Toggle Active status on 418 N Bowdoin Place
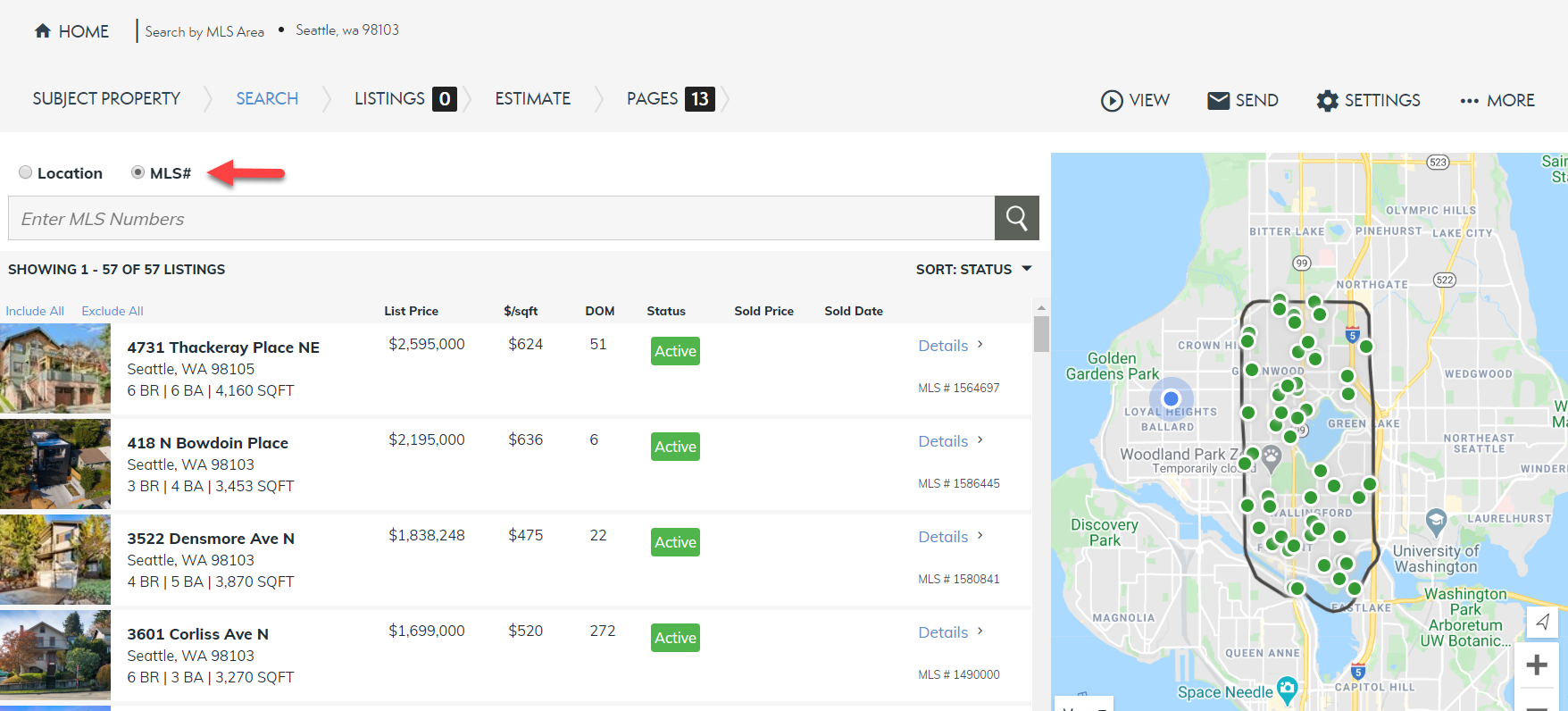 tap(675, 447)
